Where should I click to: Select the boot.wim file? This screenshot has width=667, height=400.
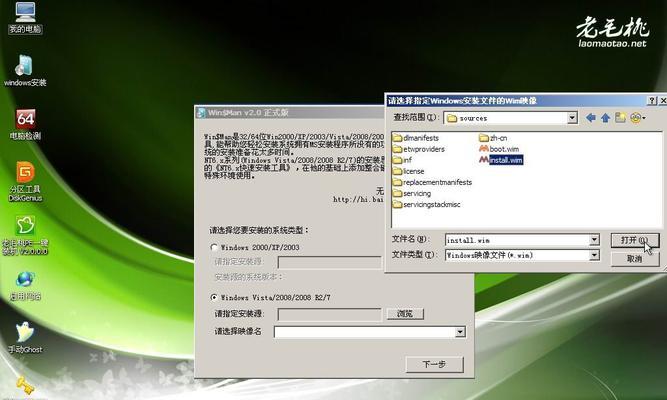point(503,148)
